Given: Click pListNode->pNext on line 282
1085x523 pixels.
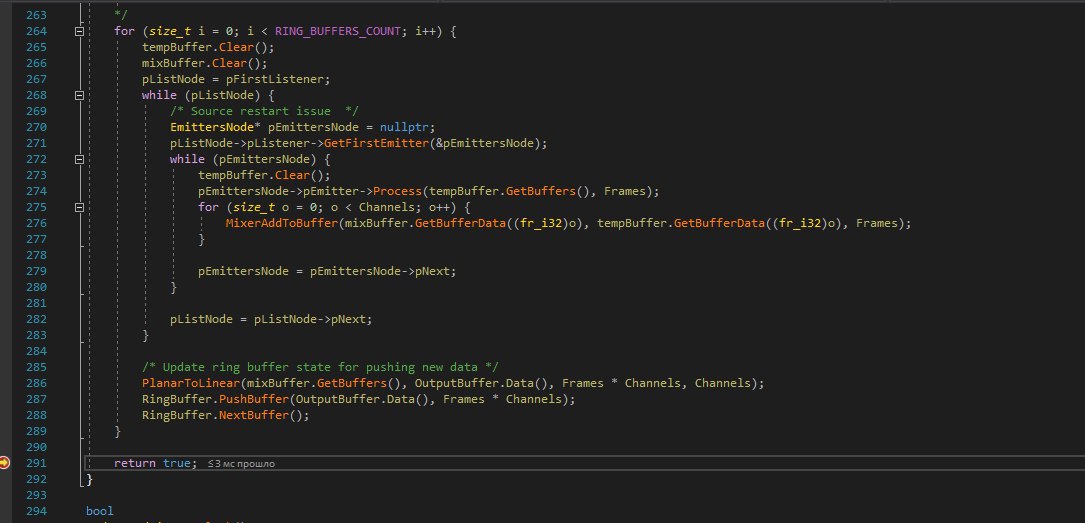Looking at the screenshot, I should 310,319.
